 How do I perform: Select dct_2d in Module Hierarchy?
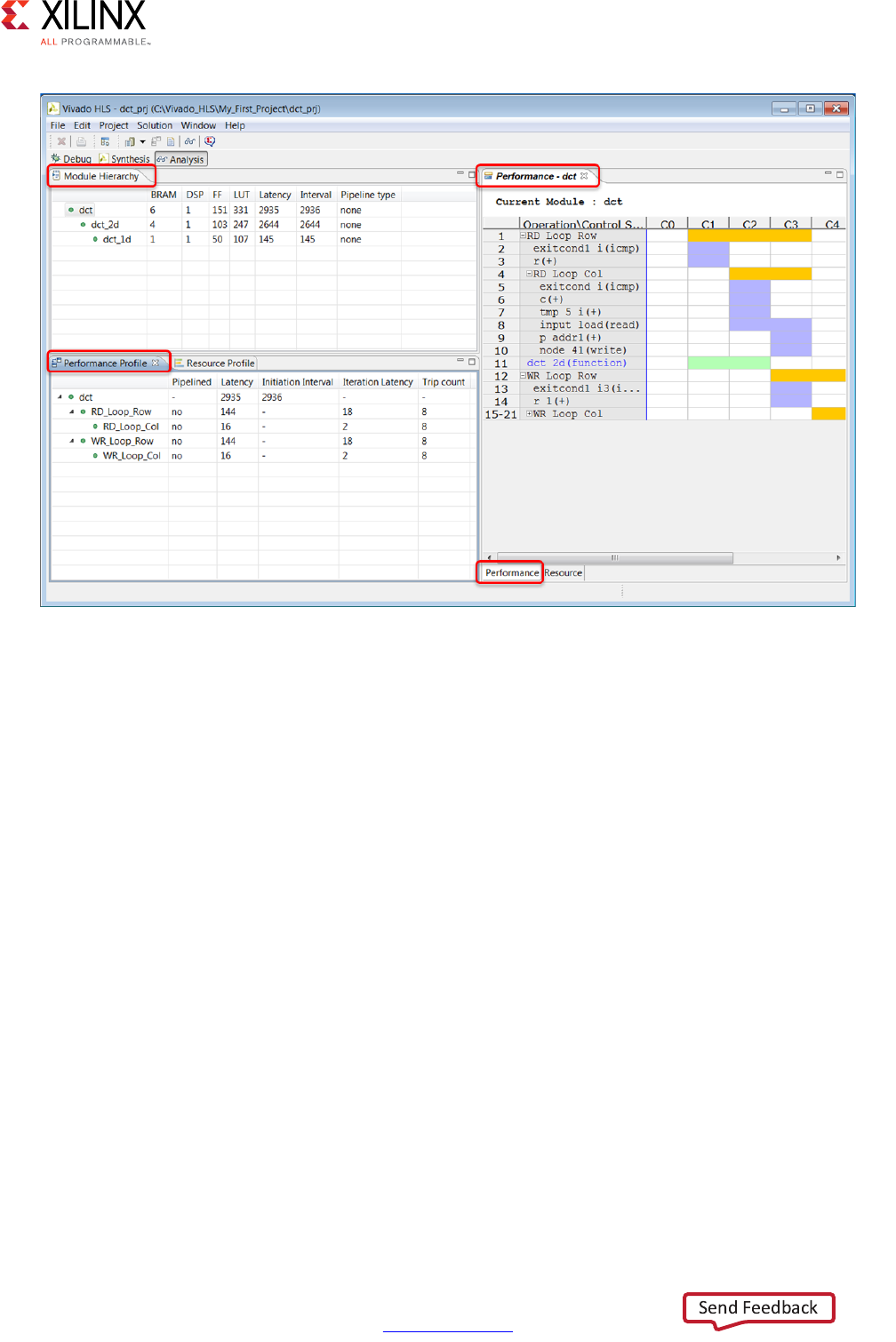tap(105, 225)
